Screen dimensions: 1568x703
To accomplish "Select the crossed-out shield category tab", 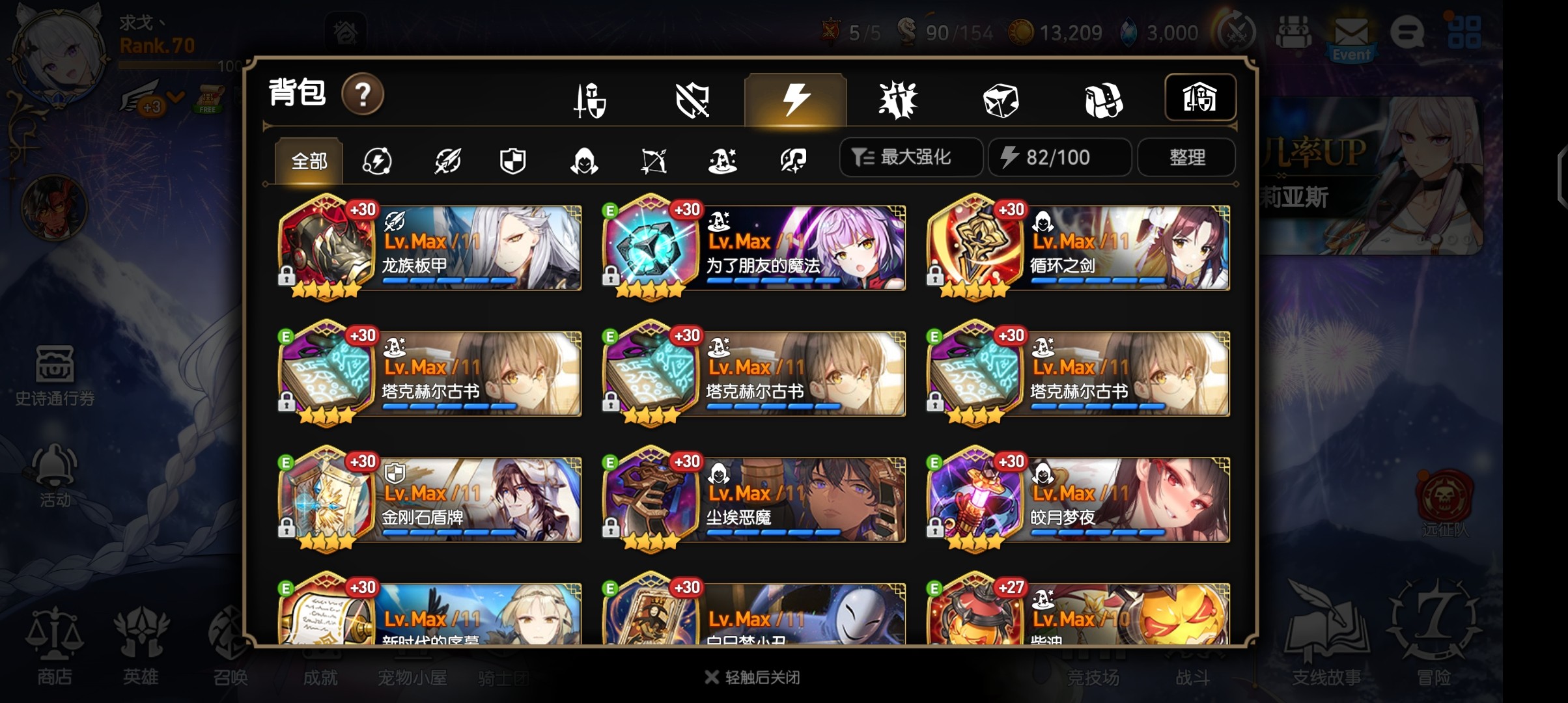I will 692,100.
